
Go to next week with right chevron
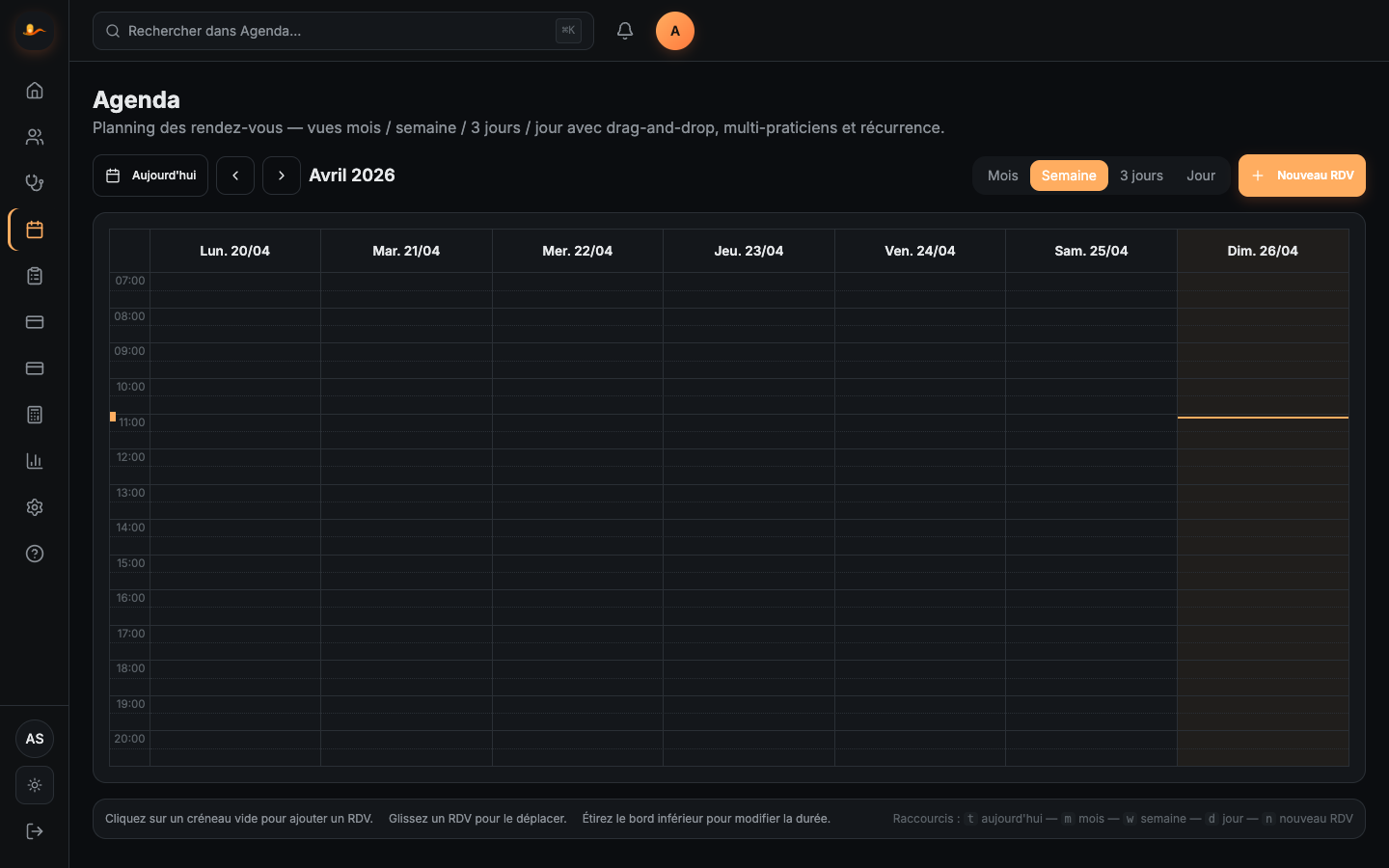pos(282,176)
